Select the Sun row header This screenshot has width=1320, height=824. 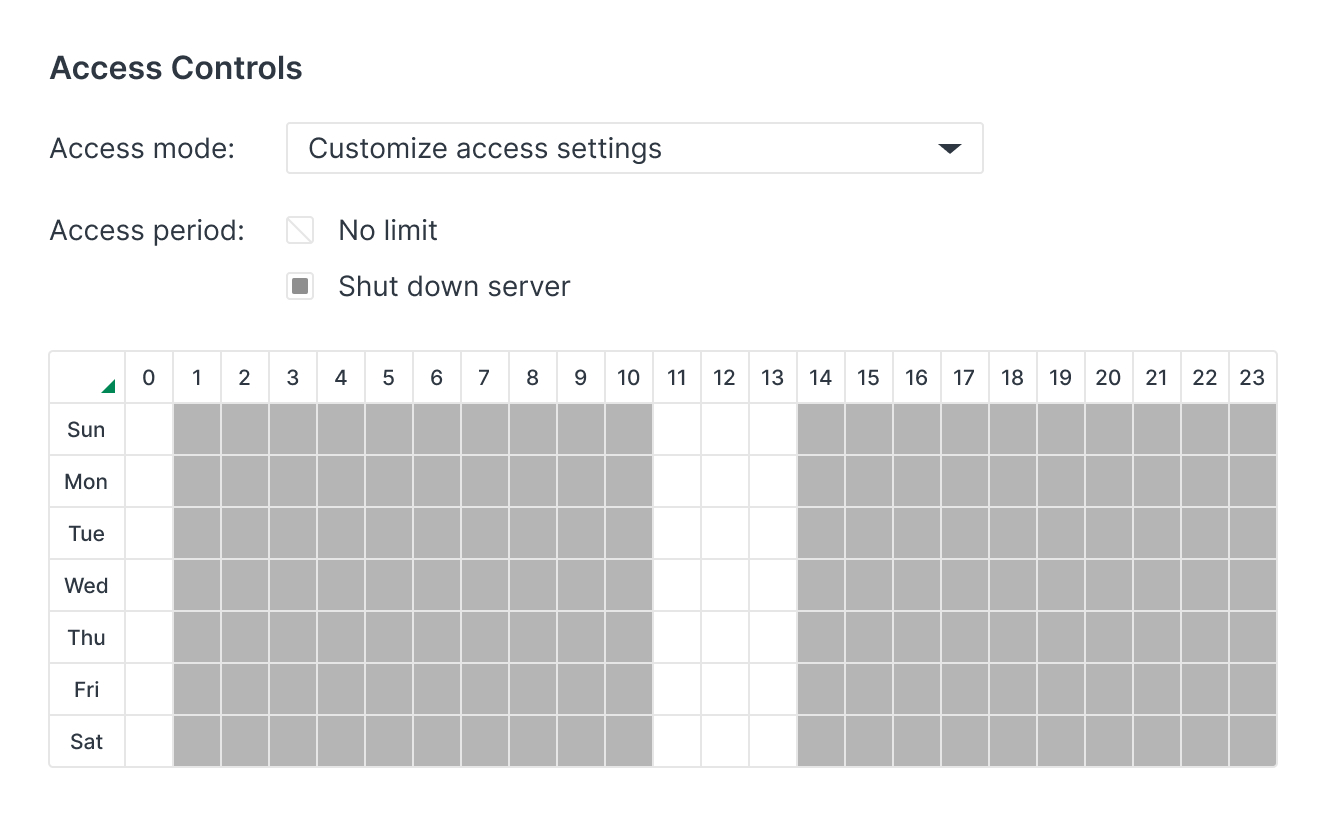tap(87, 430)
